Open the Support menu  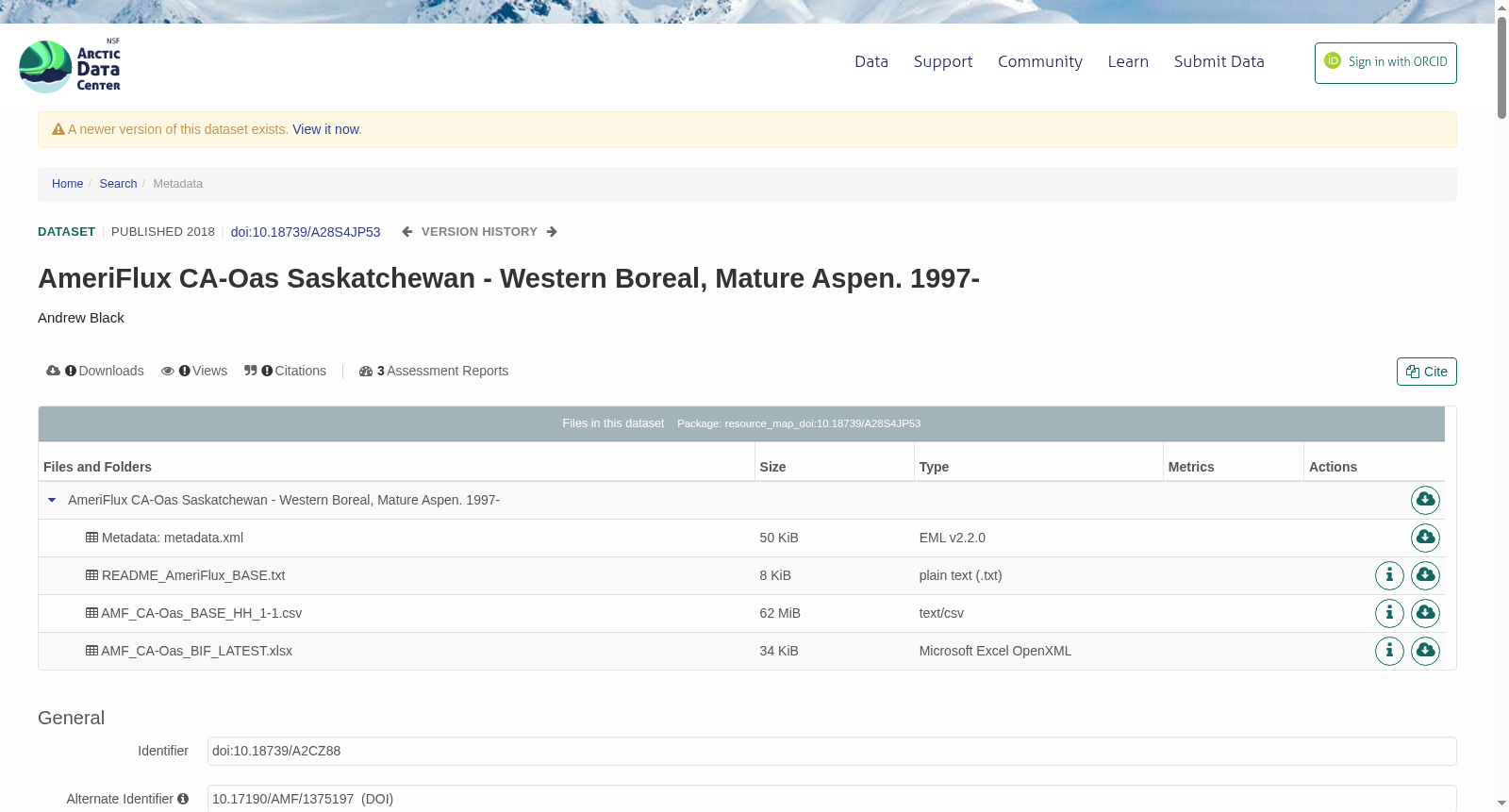943,61
